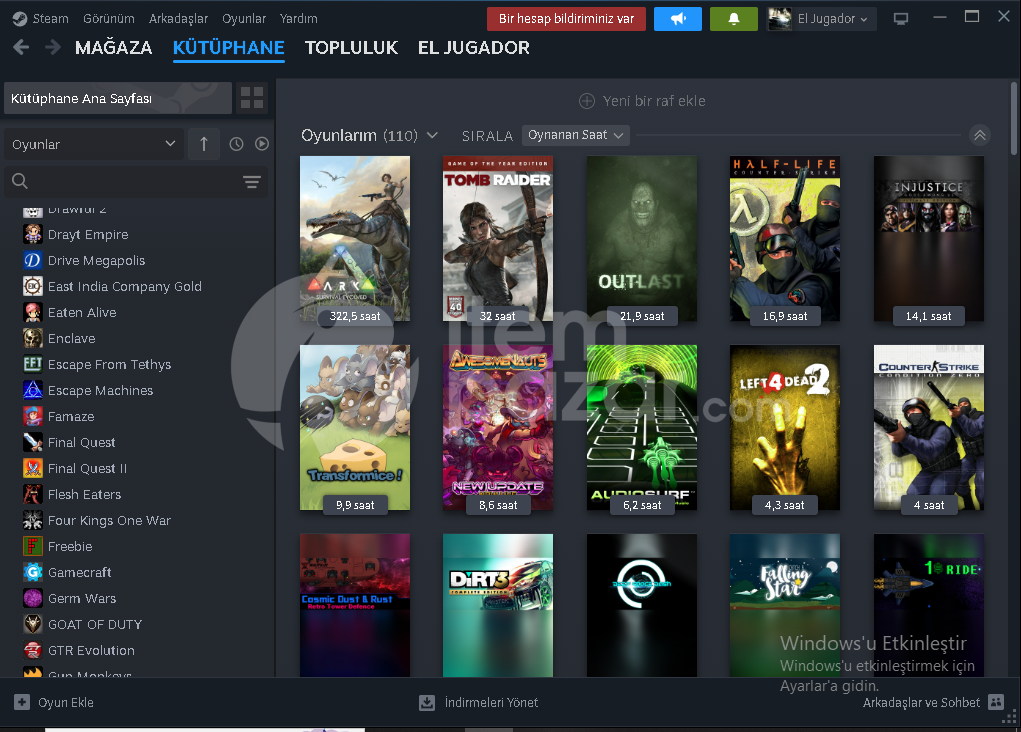The height and width of the screenshot is (732, 1021).
Task: Click the Steam logo icon
Action: click(20, 19)
